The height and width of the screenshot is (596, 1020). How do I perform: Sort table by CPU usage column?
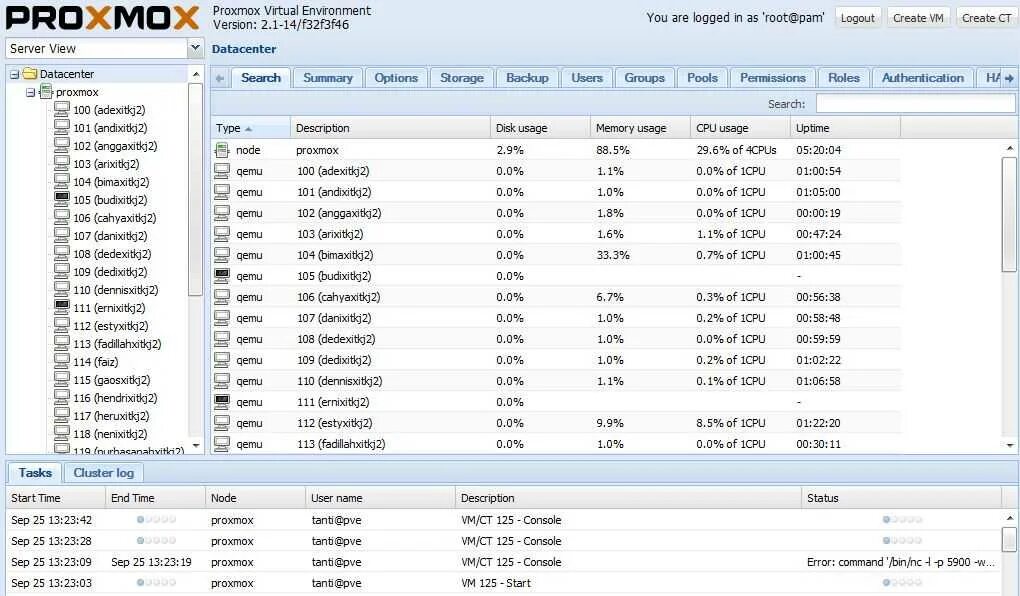740,128
